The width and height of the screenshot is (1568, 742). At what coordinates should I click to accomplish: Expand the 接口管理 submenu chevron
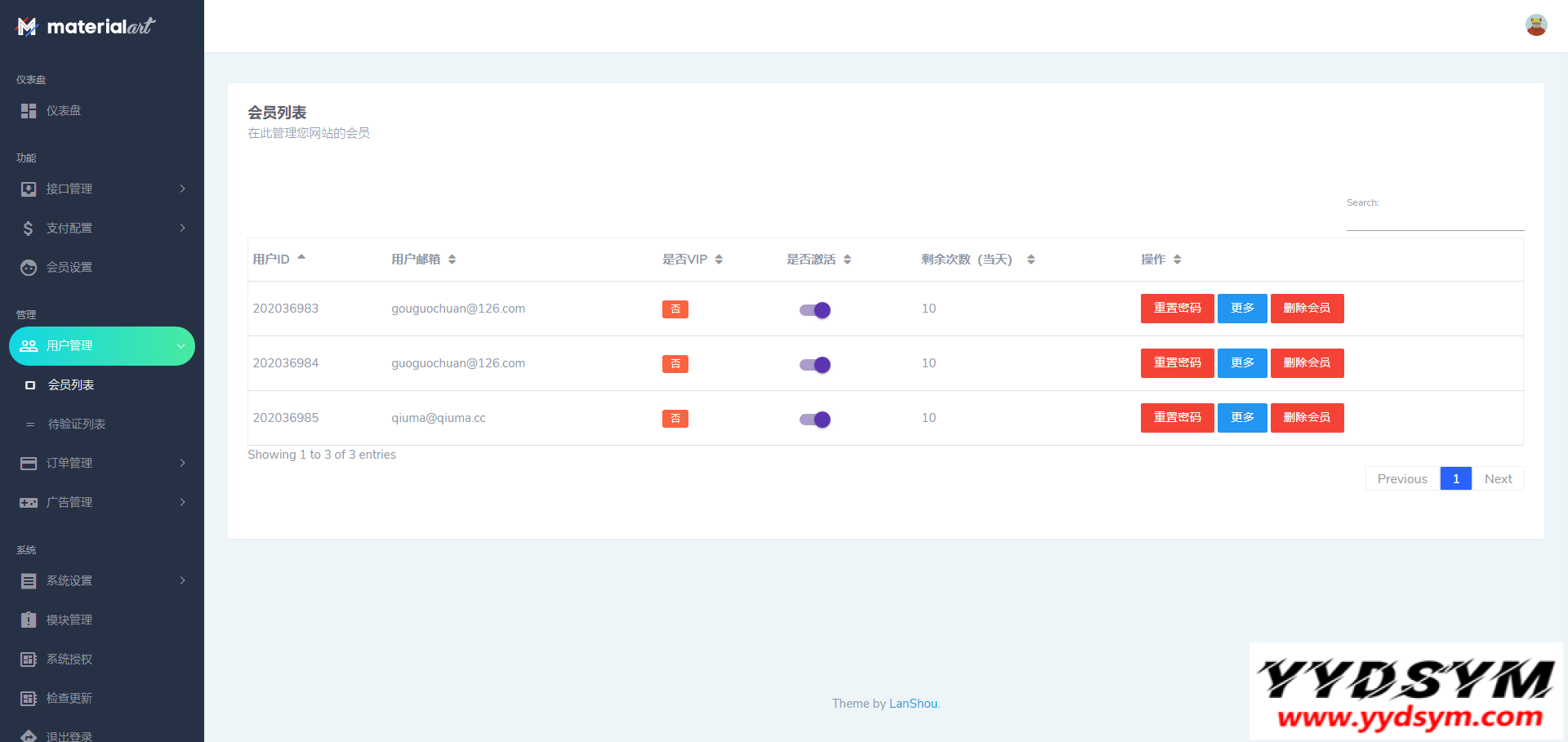(x=182, y=189)
